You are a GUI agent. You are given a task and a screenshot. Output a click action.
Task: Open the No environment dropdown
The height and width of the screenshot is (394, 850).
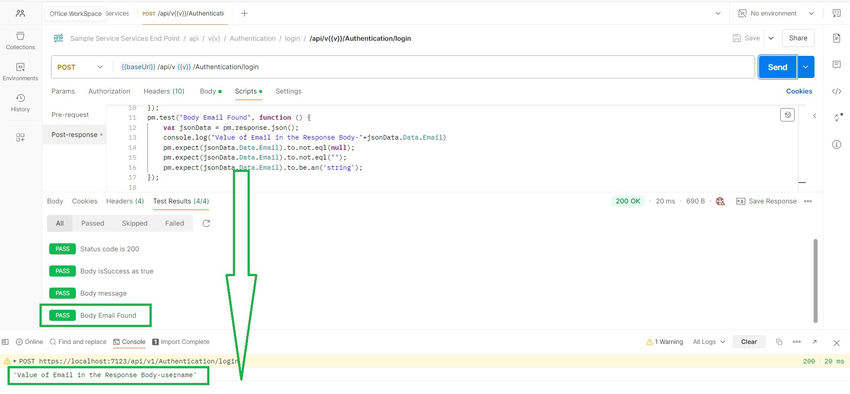pyautogui.click(x=776, y=14)
